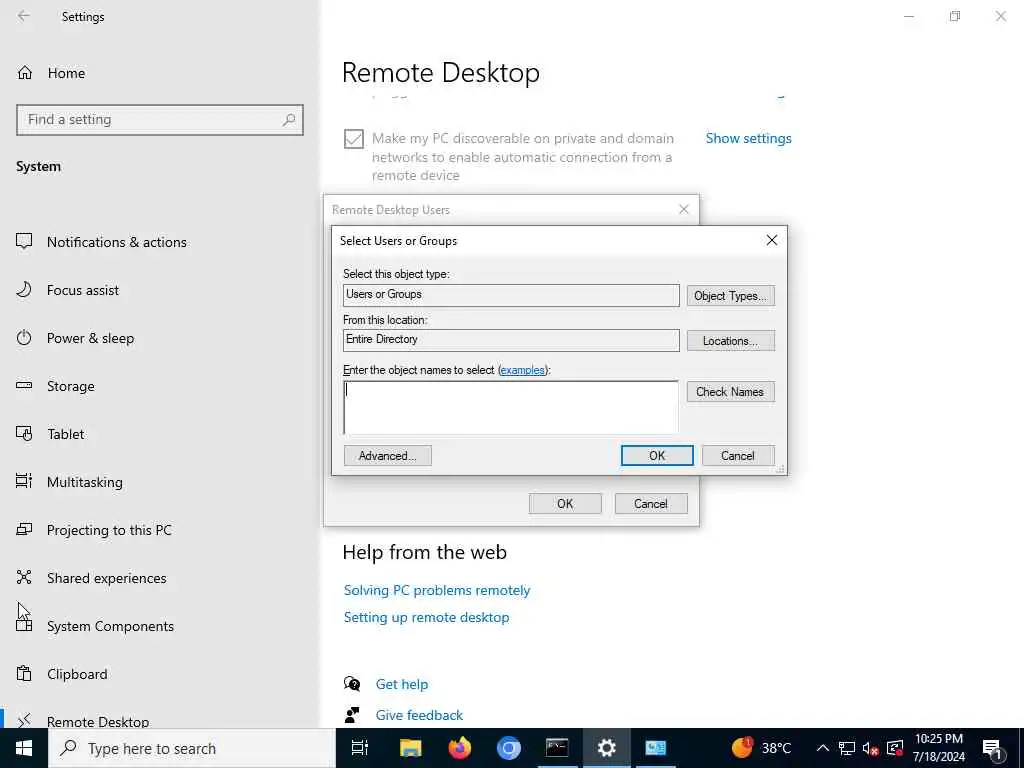Restore down the Settings window
This screenshot has height=768, width=1024.
[955, 16]
